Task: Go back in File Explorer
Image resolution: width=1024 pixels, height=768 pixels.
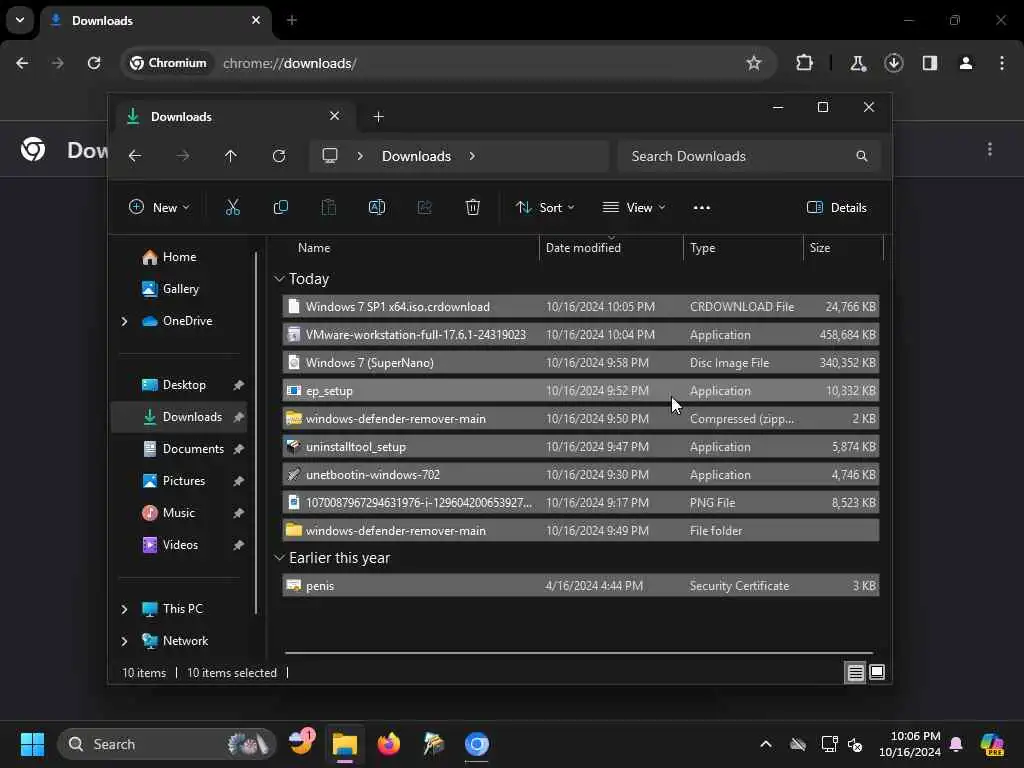Action: tap(135, 156)
